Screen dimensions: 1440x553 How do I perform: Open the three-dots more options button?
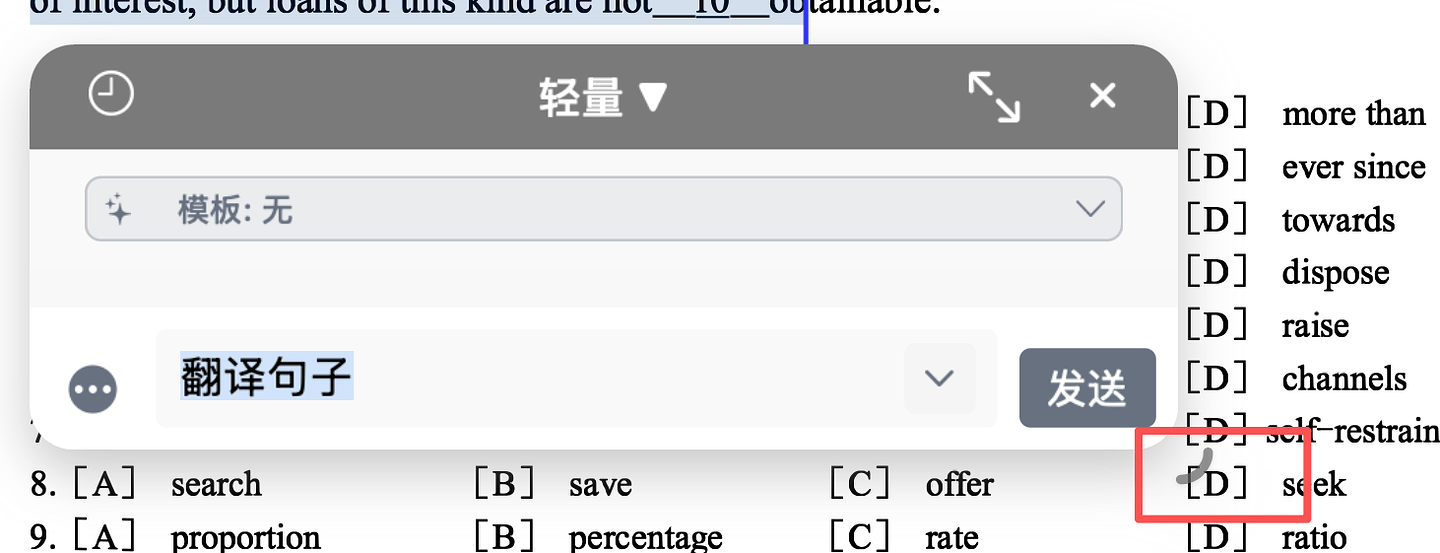(x=93, y=389)
